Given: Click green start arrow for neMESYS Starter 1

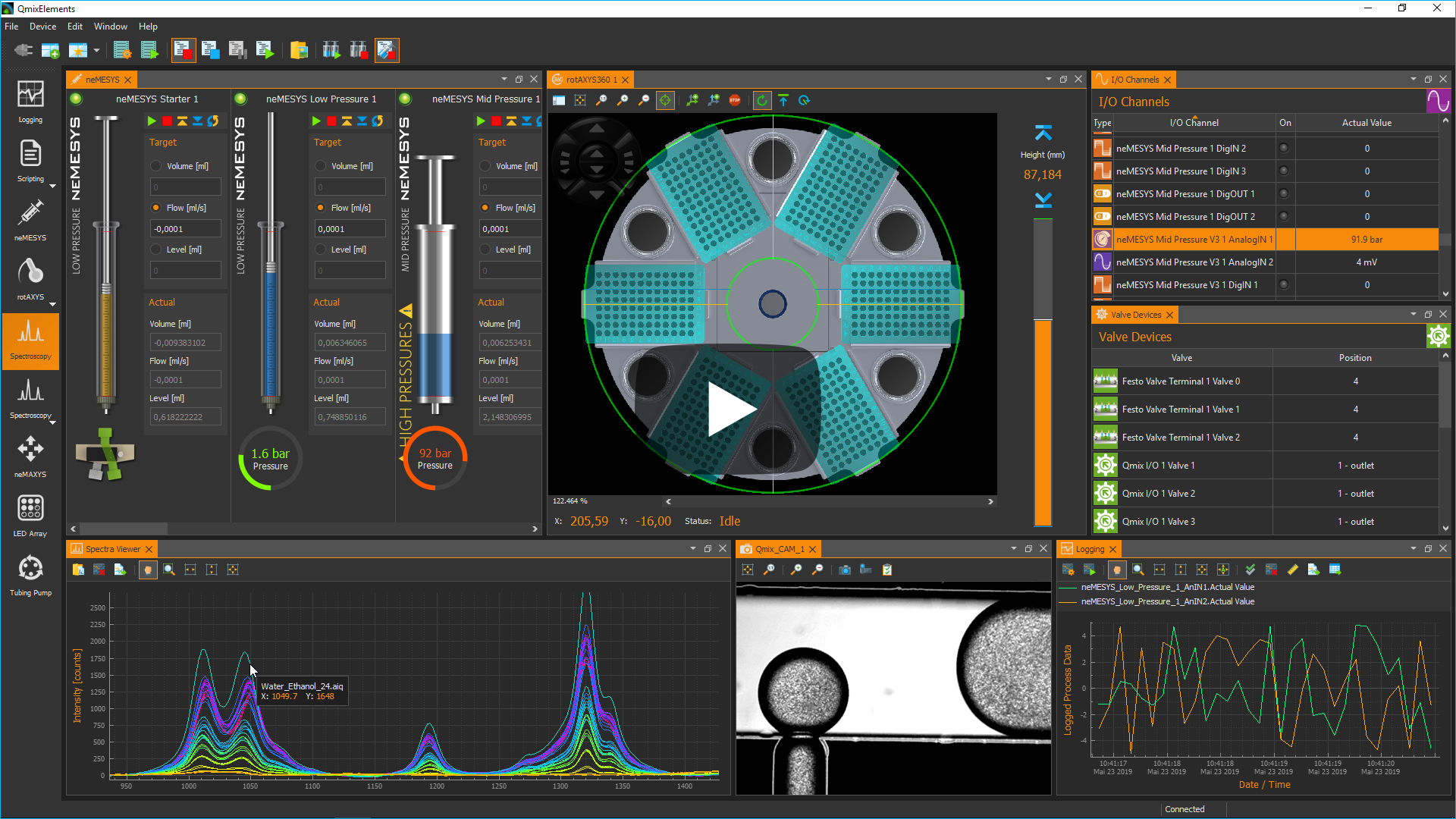Looking at the screenshot, I should (152, 121).
